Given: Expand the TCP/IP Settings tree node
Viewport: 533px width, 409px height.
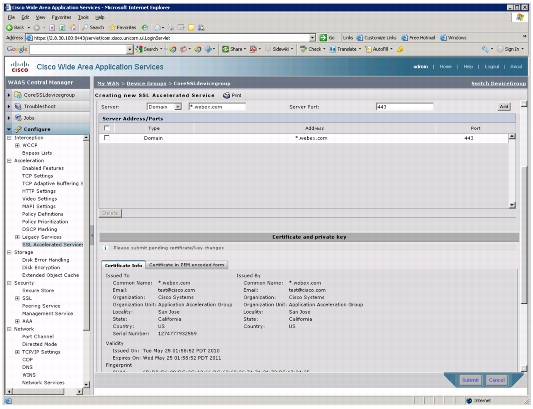Looking at the screenshot, I should tap(17, 352).
